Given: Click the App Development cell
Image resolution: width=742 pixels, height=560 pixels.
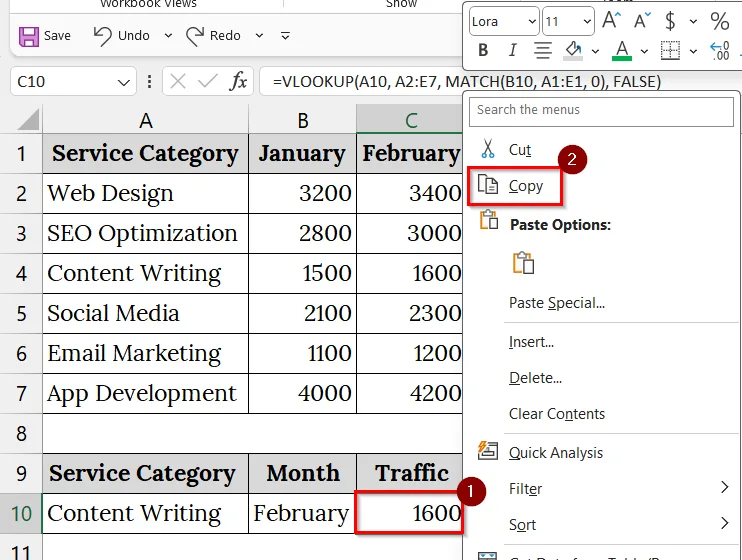Looking at the screenshot, I should point(145,393).
